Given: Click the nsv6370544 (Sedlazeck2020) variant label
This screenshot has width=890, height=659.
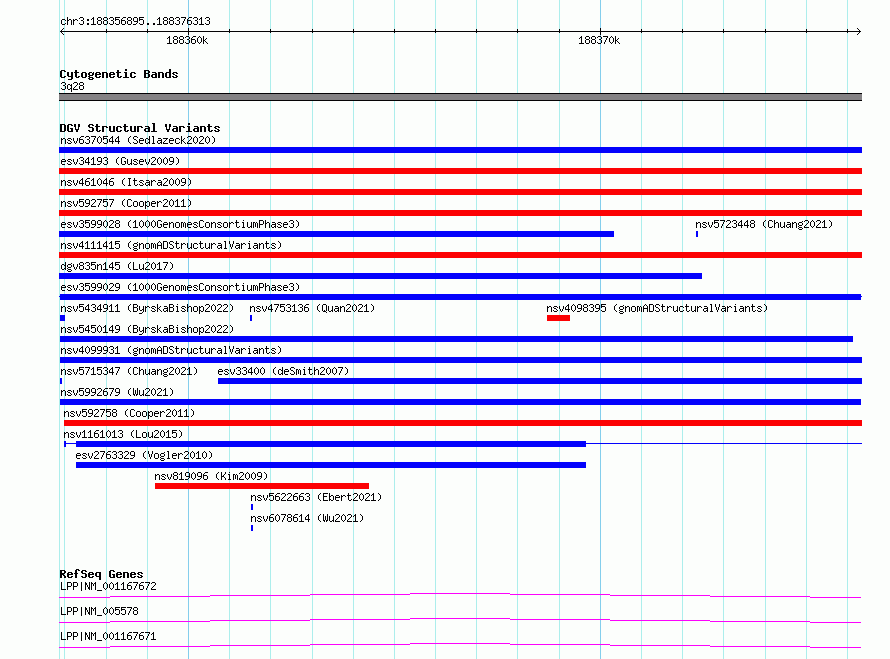Looking at the screenshot, I should point(138,140).
